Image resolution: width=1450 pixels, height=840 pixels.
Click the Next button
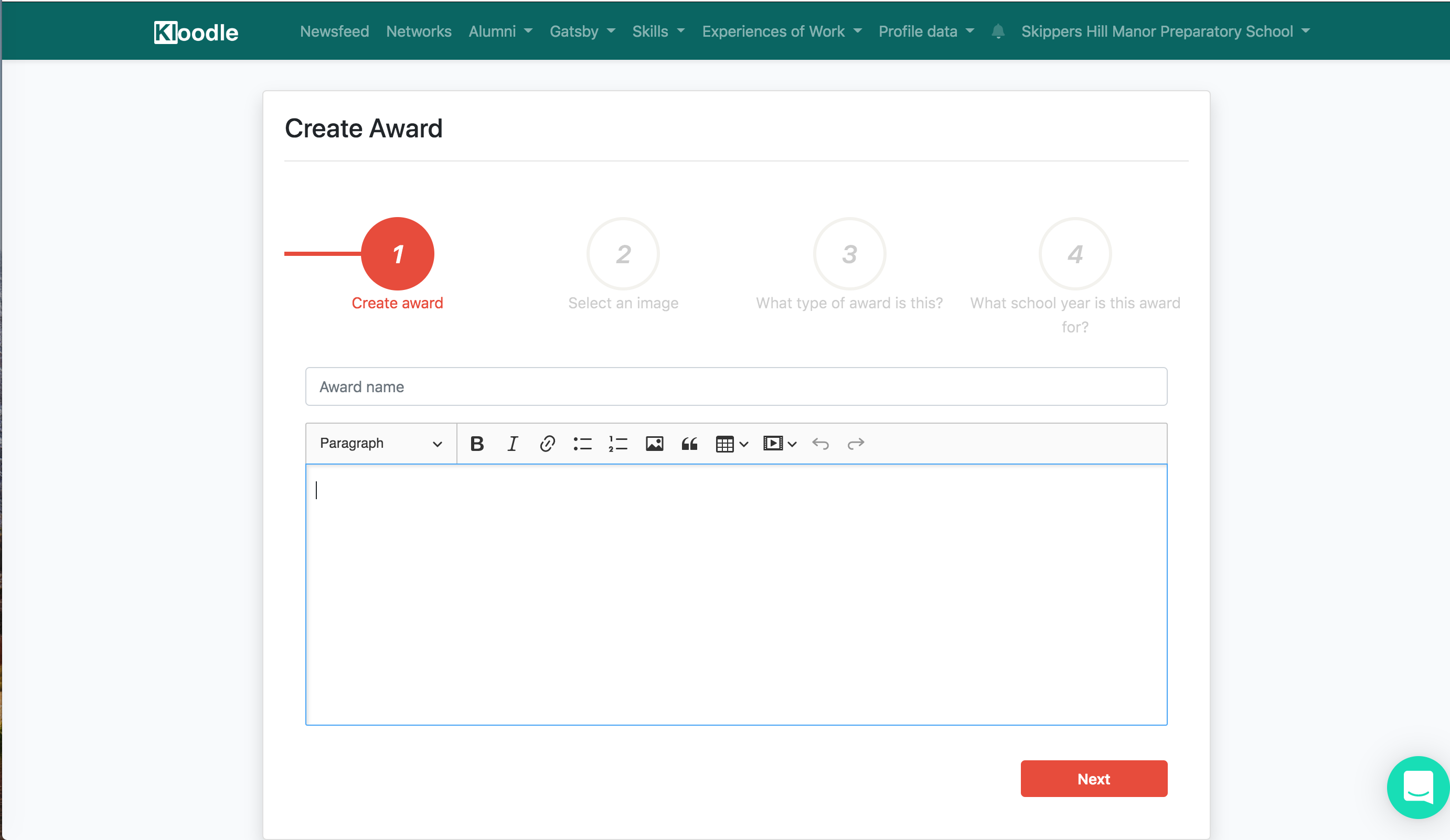click(1094, 779)
